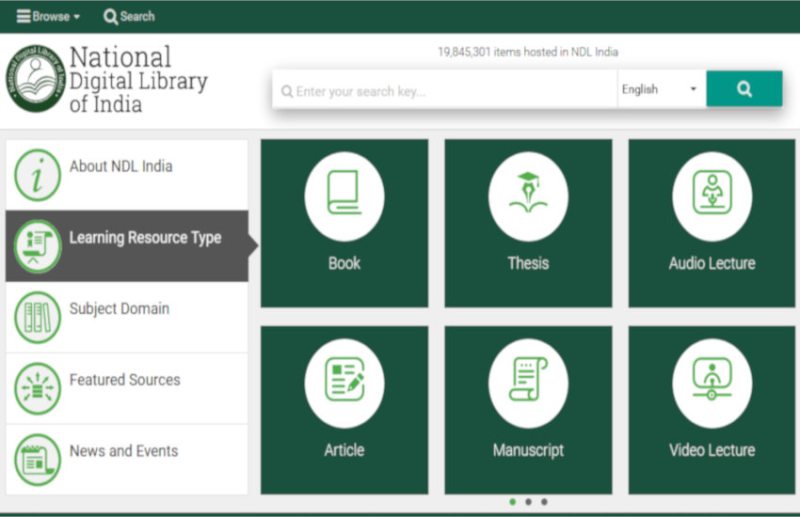Viewport: 800px width, 517px height.
Task: Open the Browse dropdown menu
Action: tap(48, 16)
